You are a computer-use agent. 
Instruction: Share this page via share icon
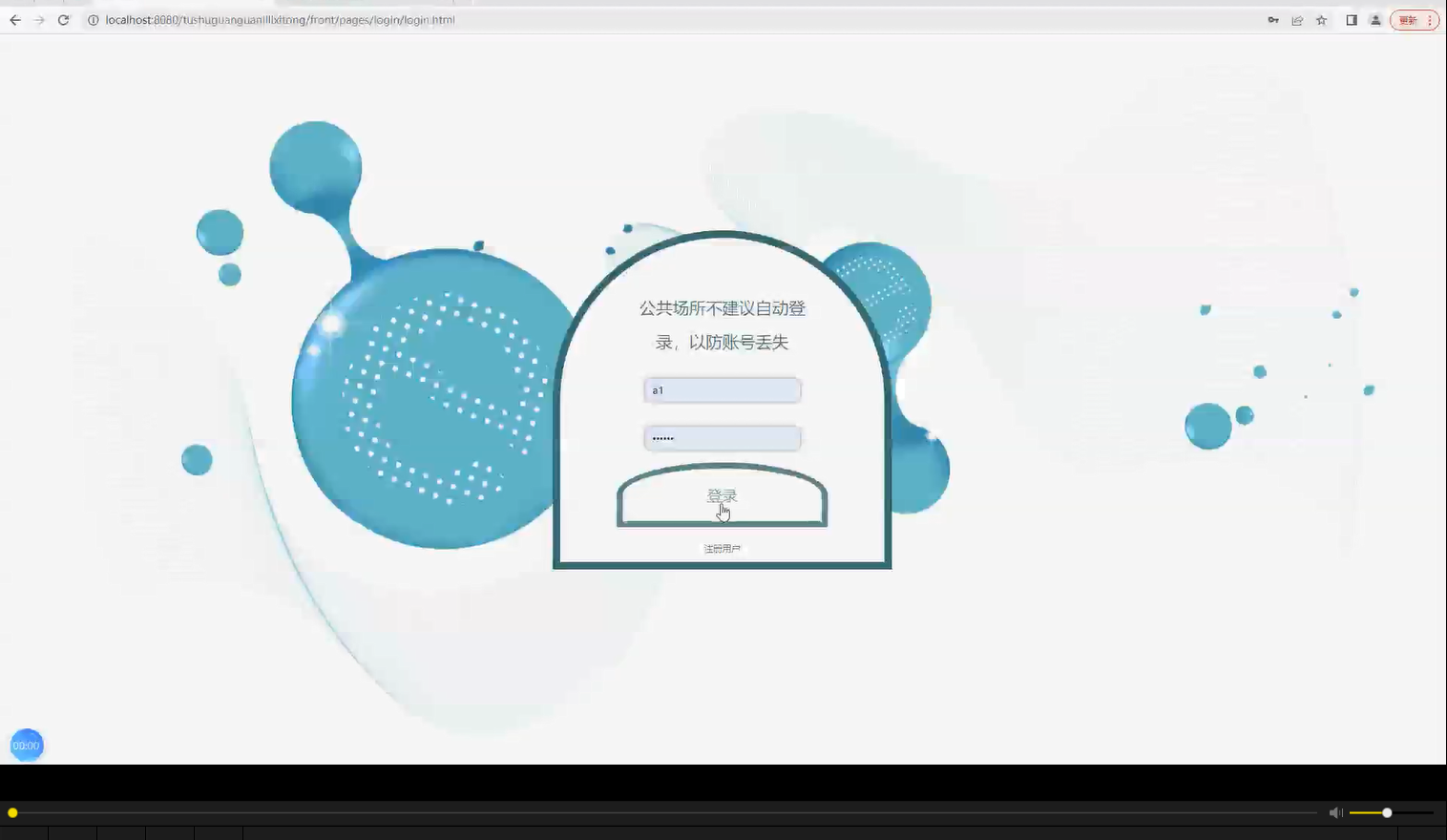coord(1297,20)
